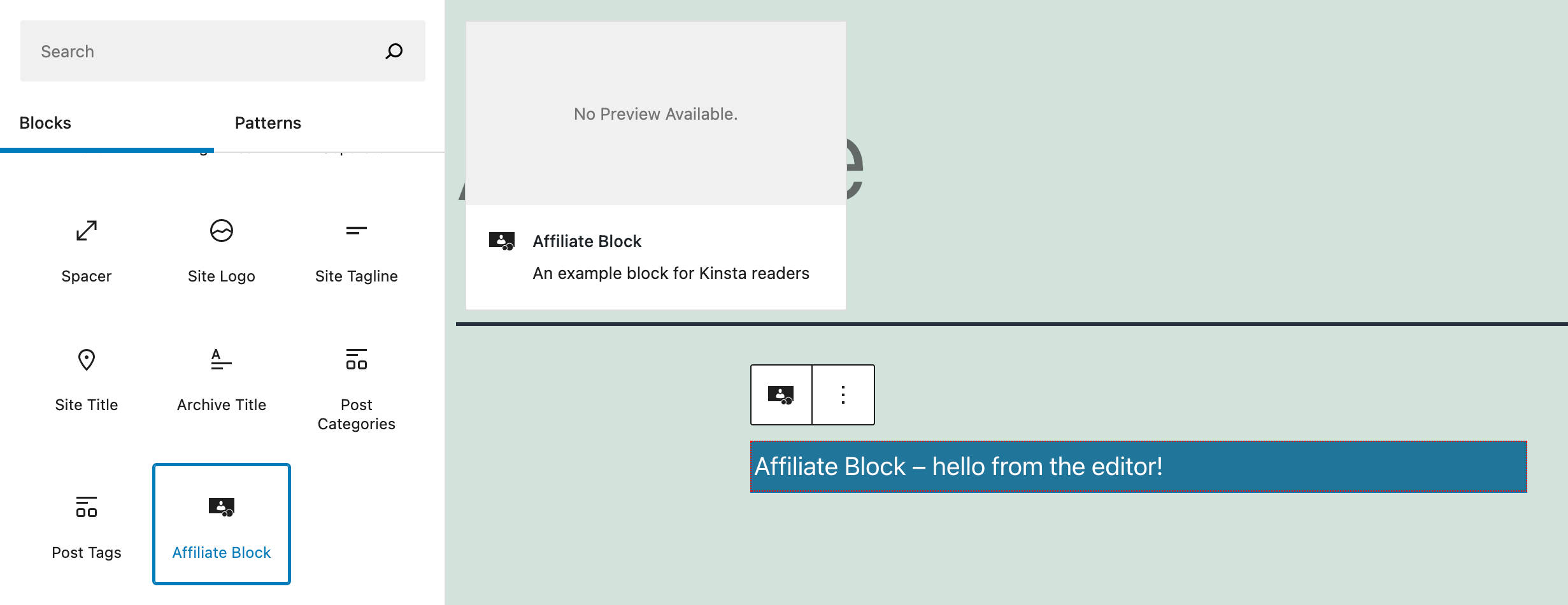Click the Spacer block icon
Image resolution: width=1568 pixels, height=605 pixels.
tap(87, 231)
